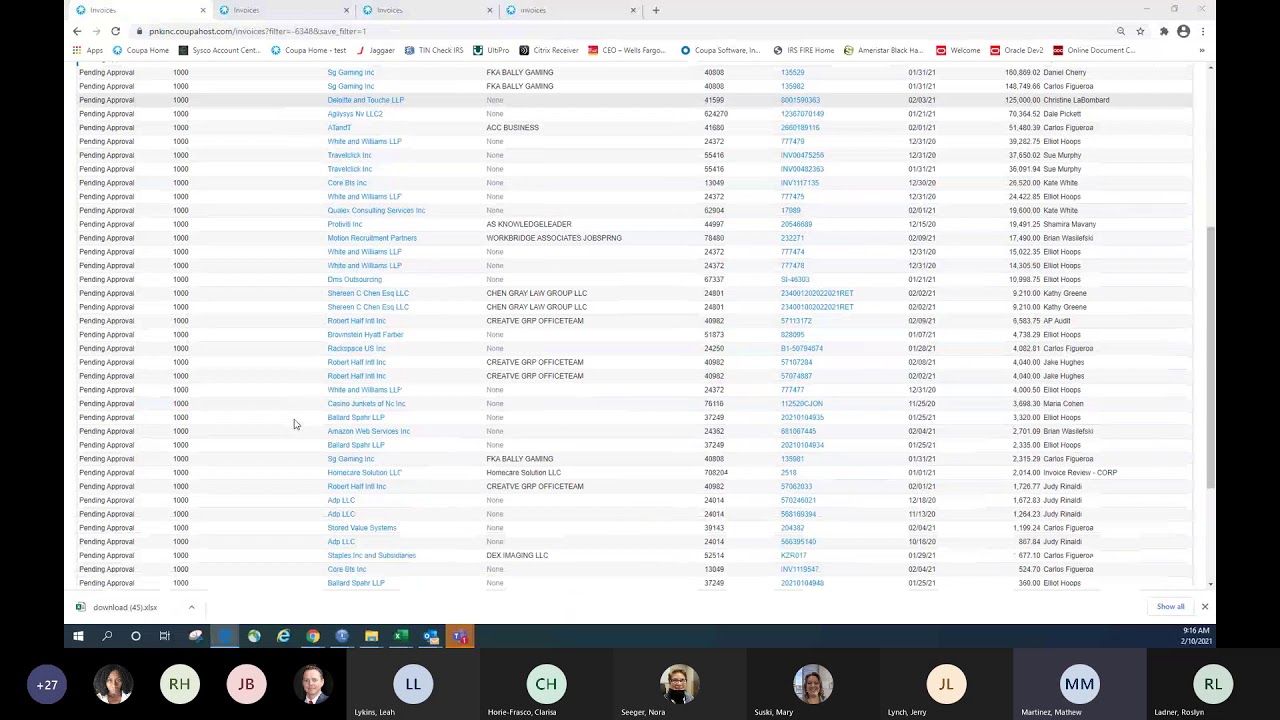This screenshot has width=1280, height=720.
Task: Open supplier link Staples Inc and Subsidiaries
Action: pyautogui.click(x=371, y=556)
